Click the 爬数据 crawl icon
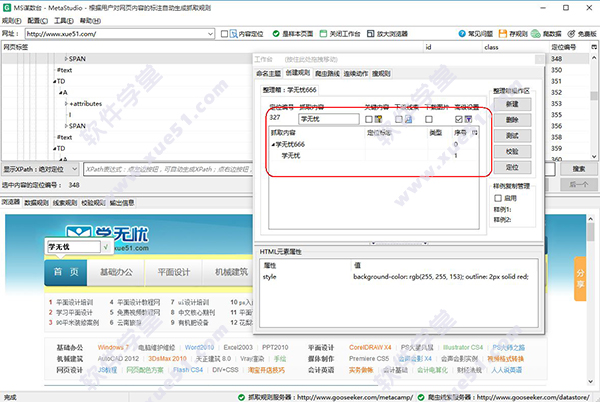The height and width of the screenshot is (402, 600). click(536, 34)
